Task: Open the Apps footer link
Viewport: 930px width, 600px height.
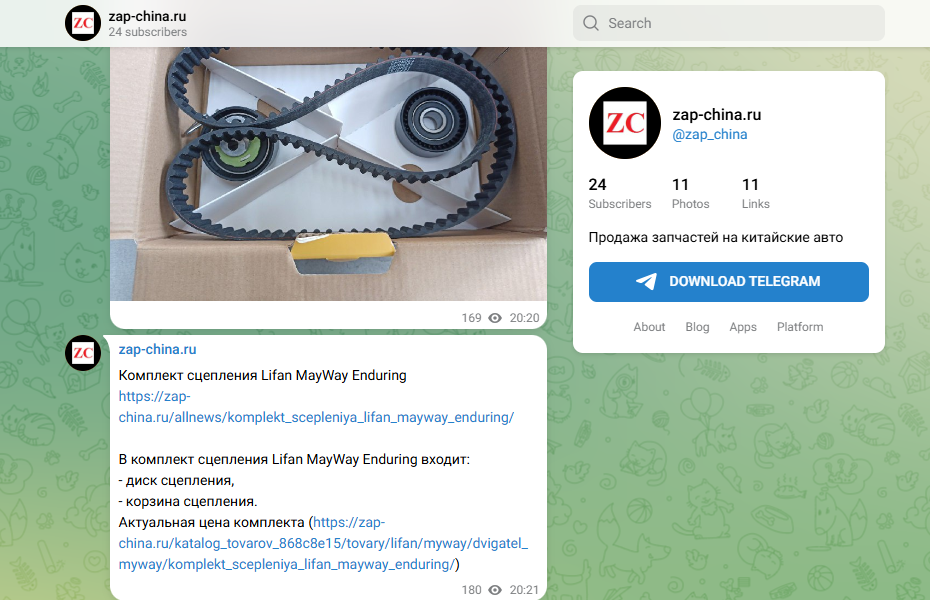Action: 743,327
